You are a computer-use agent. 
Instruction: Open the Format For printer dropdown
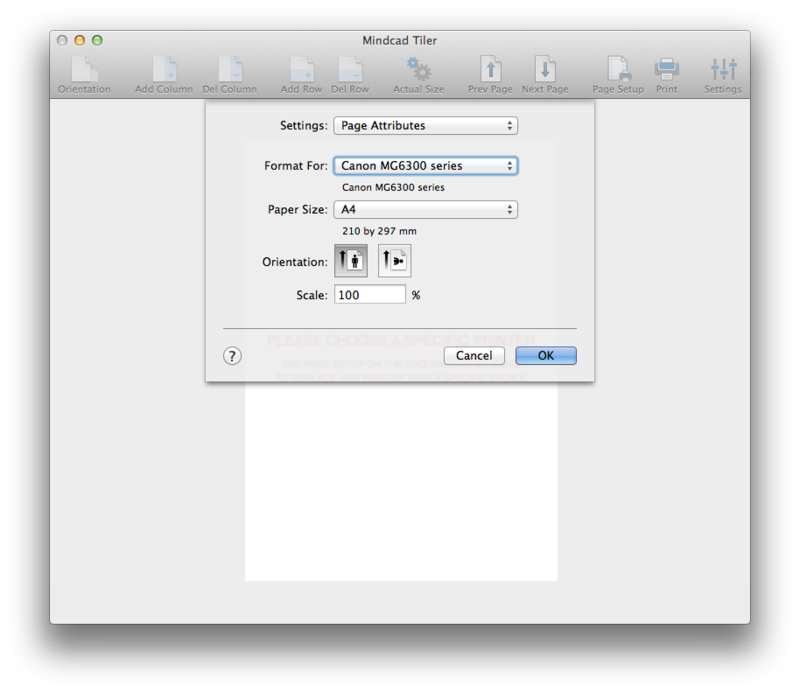[x=426, y=166]
